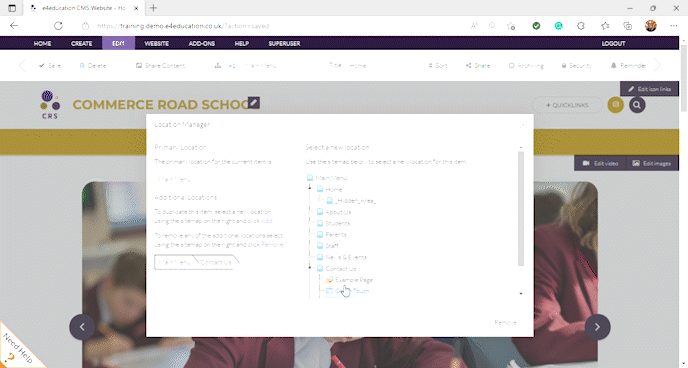Click the browser favorites star icon
Viewport: 688px width, 368px height.
[605, 26]
